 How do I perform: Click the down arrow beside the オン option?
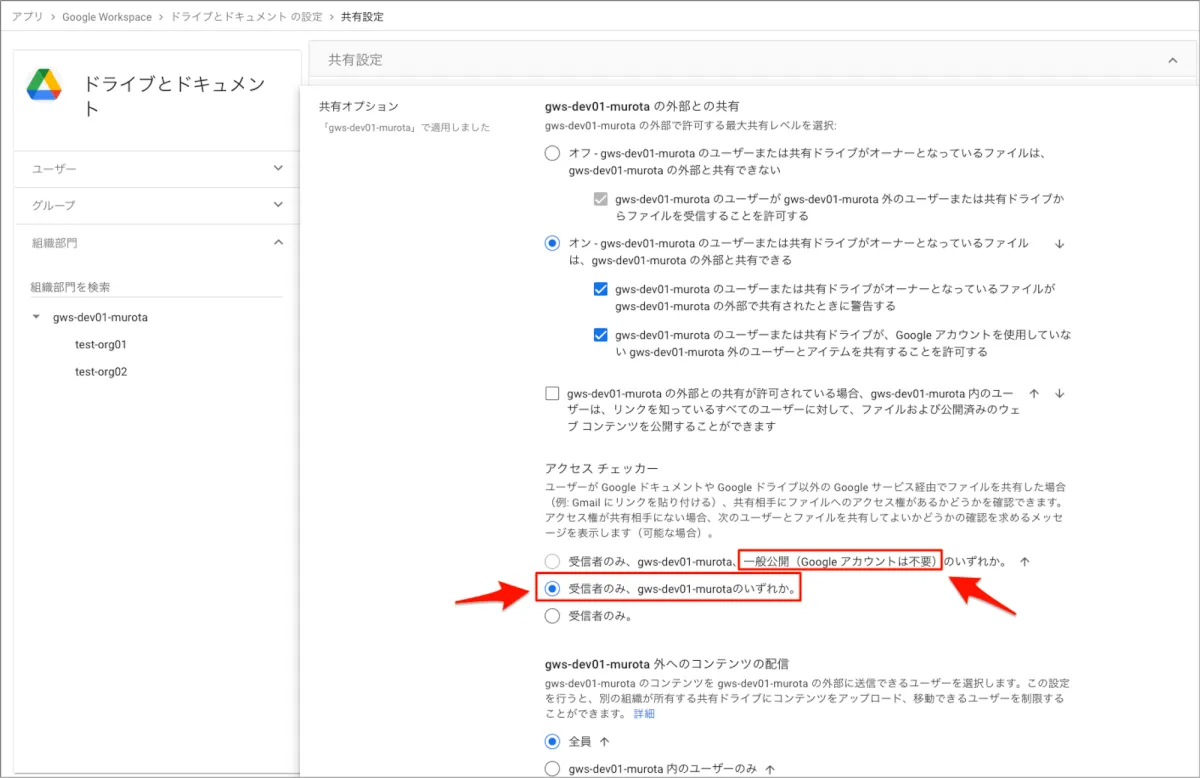pos(1060,243)
